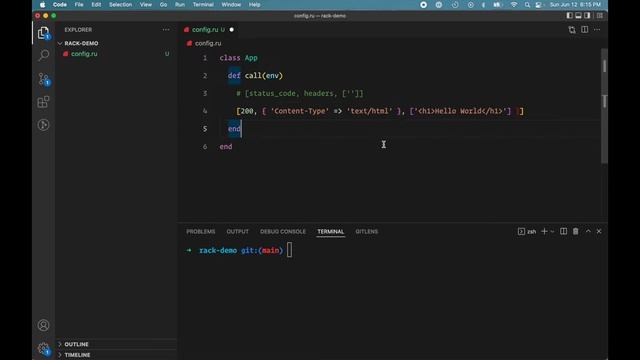
Task: Open the Accounts menu in activity bar
Action: point(43,325)
